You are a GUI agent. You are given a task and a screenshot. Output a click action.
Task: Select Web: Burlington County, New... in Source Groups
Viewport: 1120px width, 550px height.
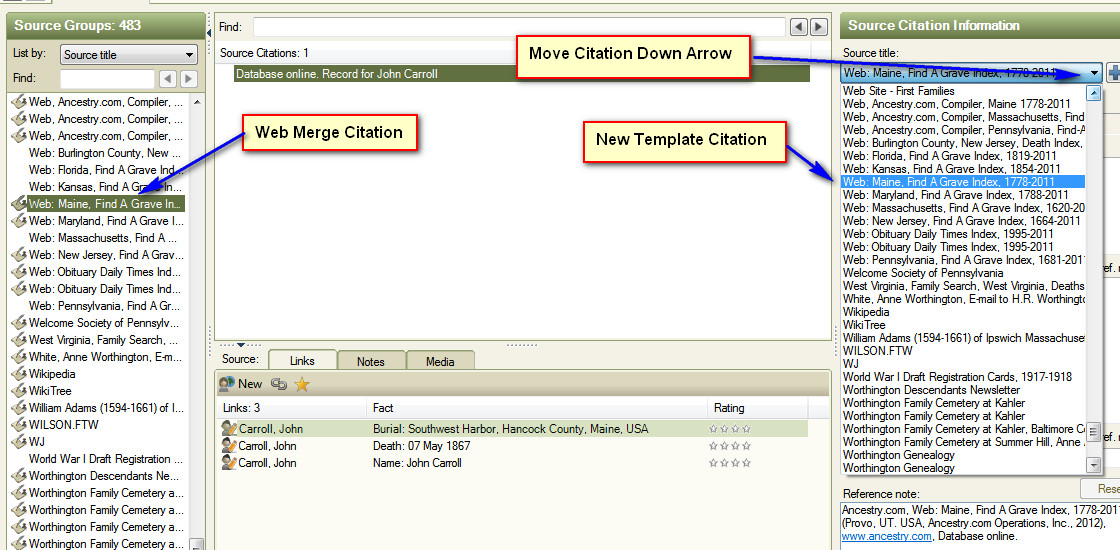105,153
